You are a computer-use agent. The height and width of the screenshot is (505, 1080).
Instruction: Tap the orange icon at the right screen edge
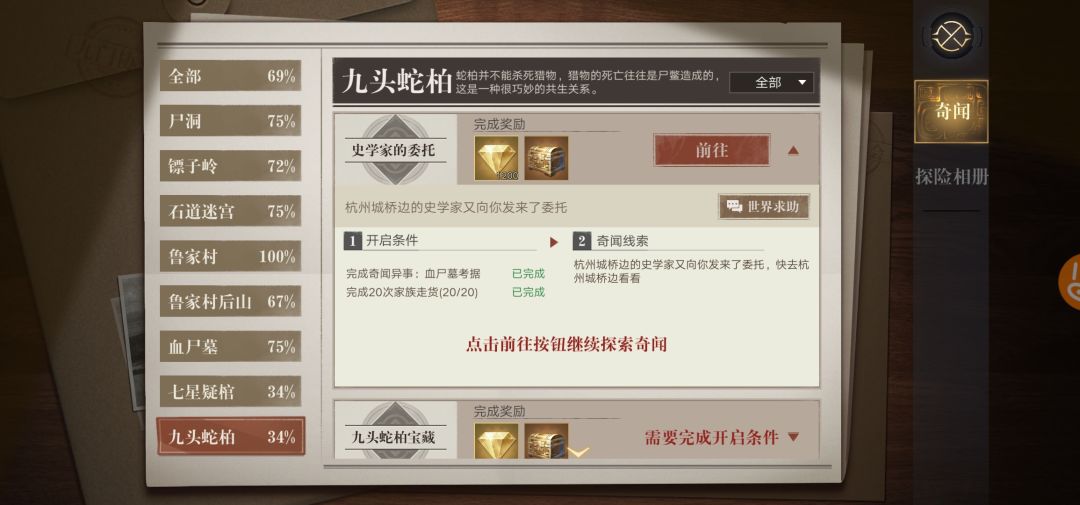pos(1070,281)
